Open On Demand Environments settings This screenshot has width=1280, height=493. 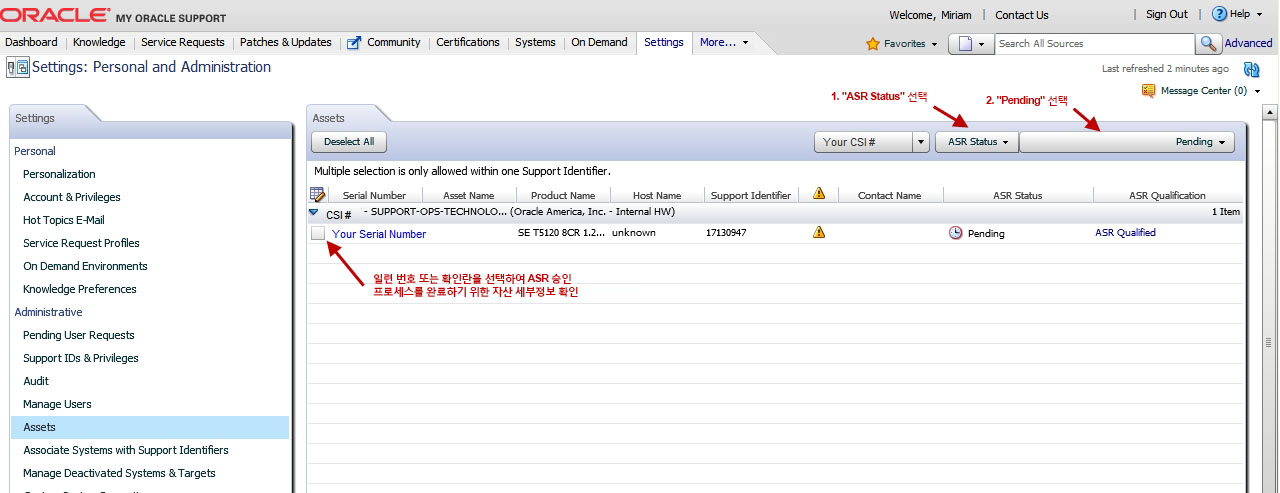tap(85, 266)
